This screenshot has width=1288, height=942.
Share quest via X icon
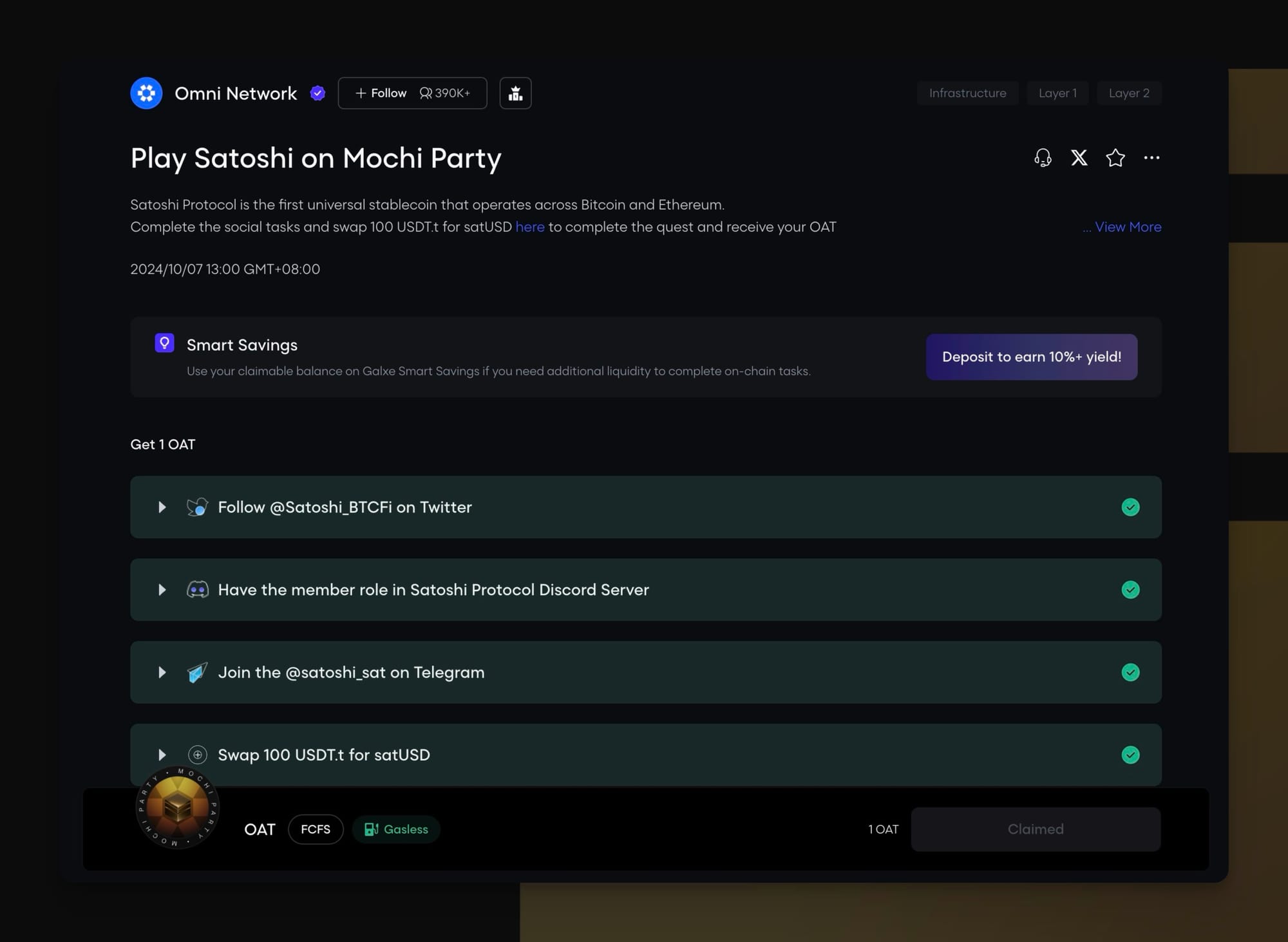pyautogui.click(x=1079, y=158)
